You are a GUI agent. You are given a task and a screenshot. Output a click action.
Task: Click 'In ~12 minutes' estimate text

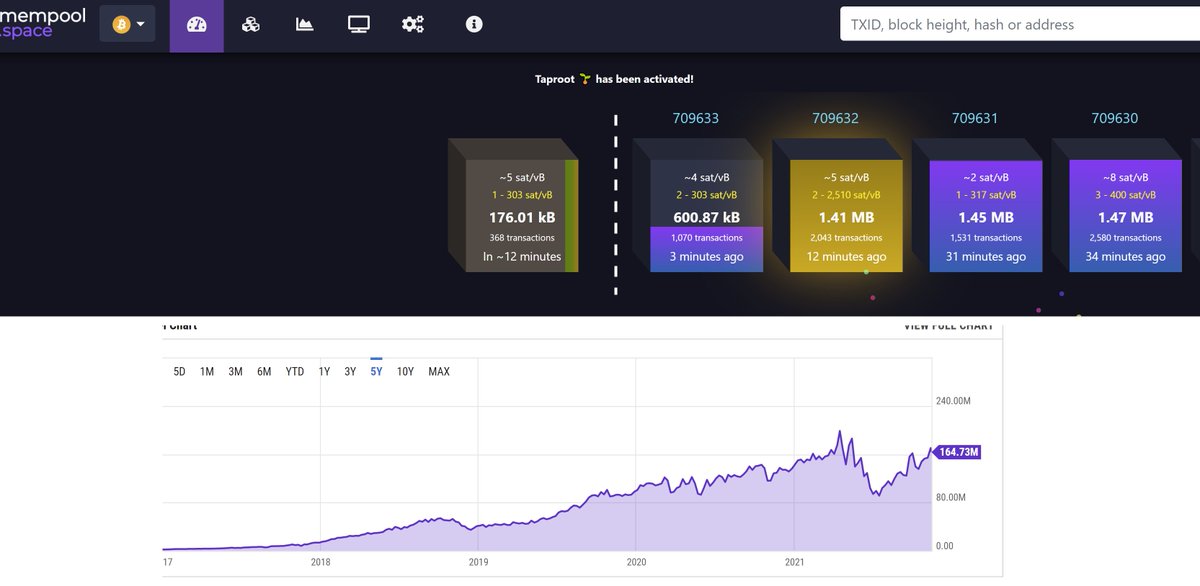pyautogui.click(x=522, y=257)
